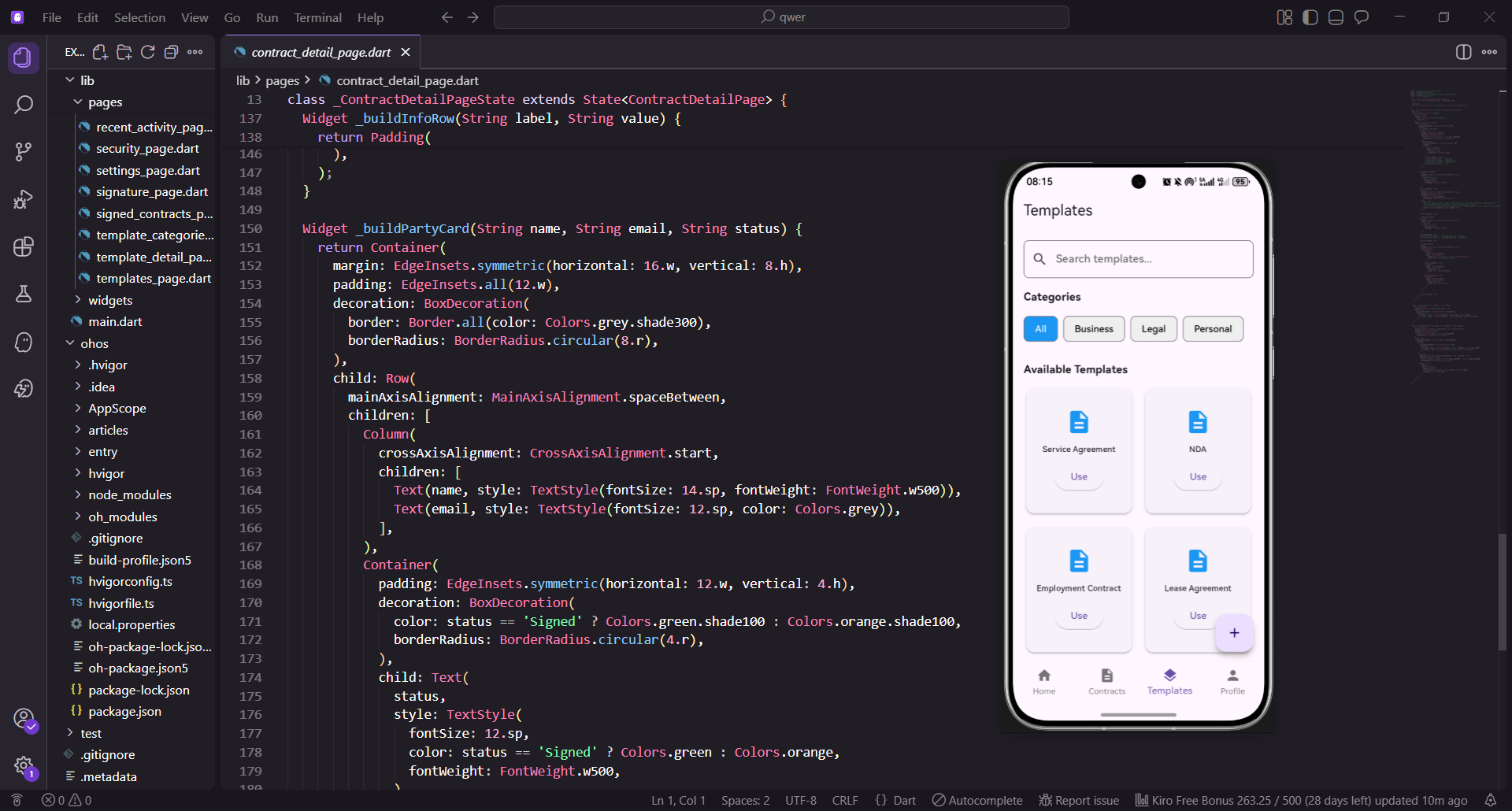Click Report issue in status bar
The width and height of the screenshot is (1512, 811).
[x=1079, y=800]
